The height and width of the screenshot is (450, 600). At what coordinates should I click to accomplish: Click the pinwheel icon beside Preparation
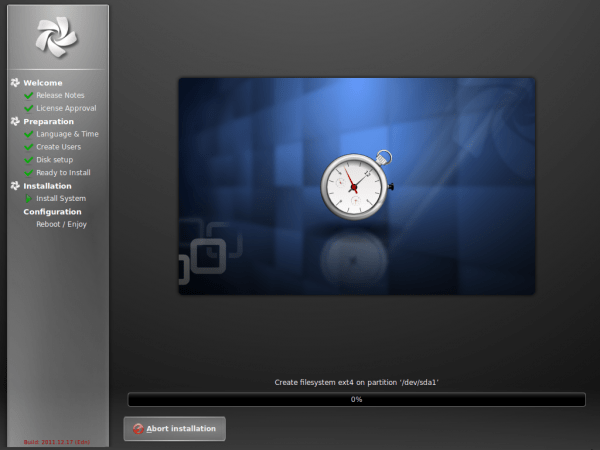point(15,121)
